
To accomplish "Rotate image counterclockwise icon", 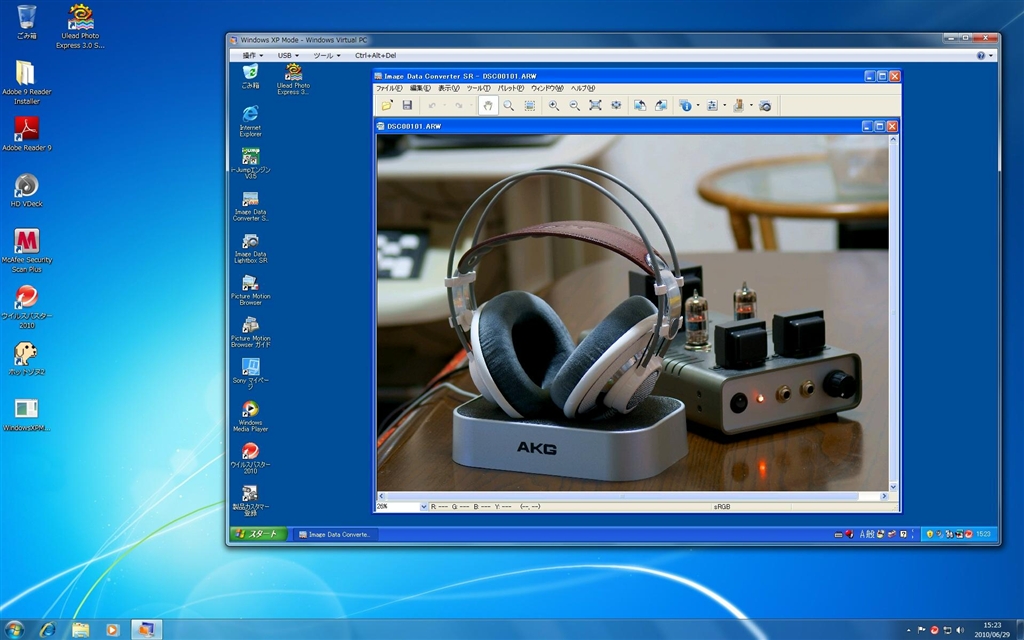I will click(x=640, y=105).
